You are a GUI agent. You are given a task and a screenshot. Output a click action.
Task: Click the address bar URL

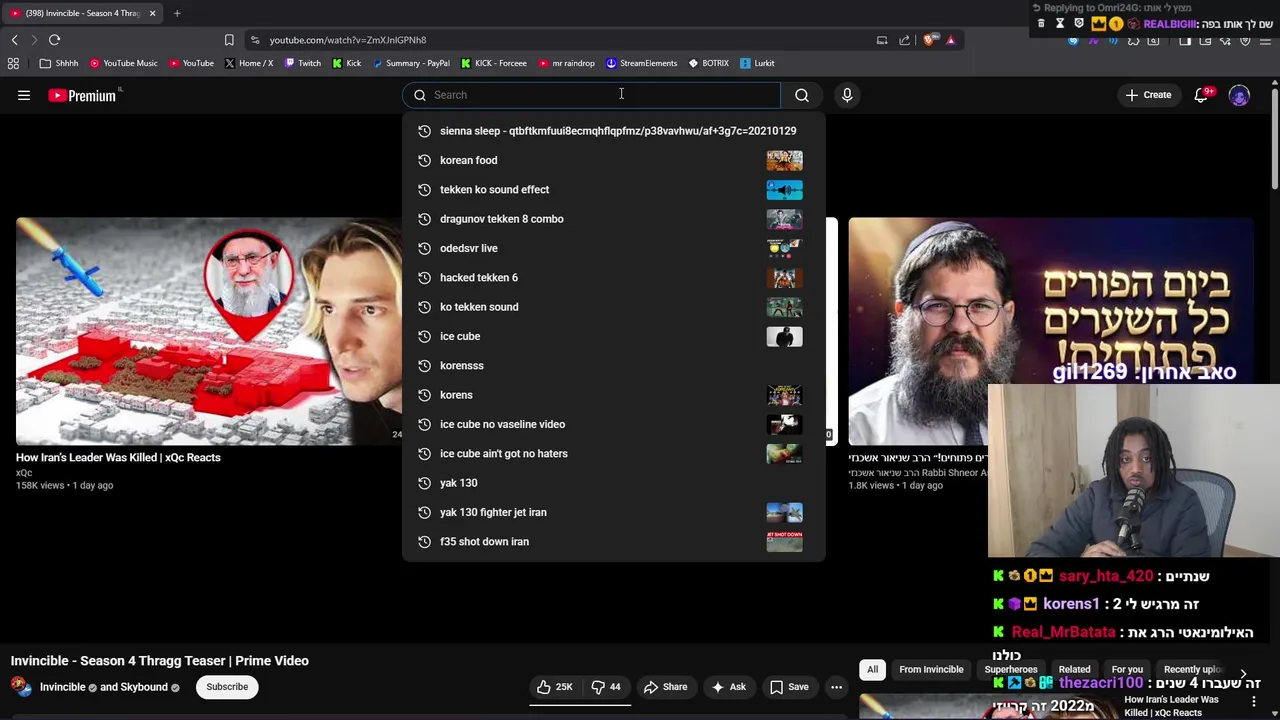coord(348,40)
